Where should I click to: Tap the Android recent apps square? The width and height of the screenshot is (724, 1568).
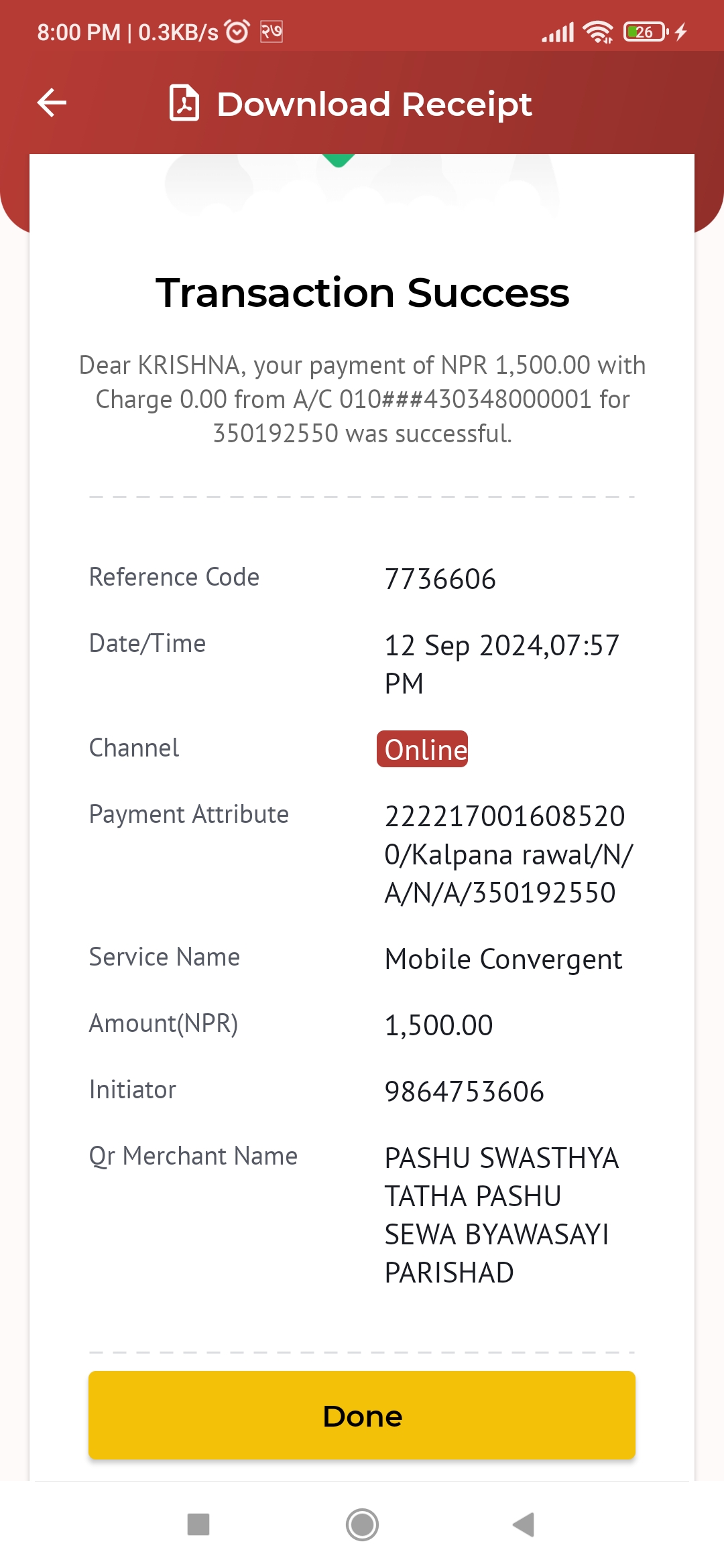pos(198,1524)
